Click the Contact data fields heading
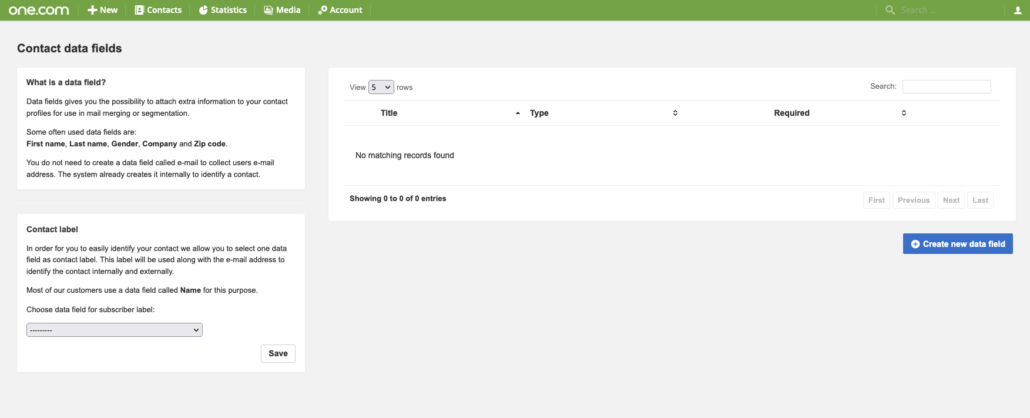Viewport: 1030px width, 418px height. click(x=70, y=48)
